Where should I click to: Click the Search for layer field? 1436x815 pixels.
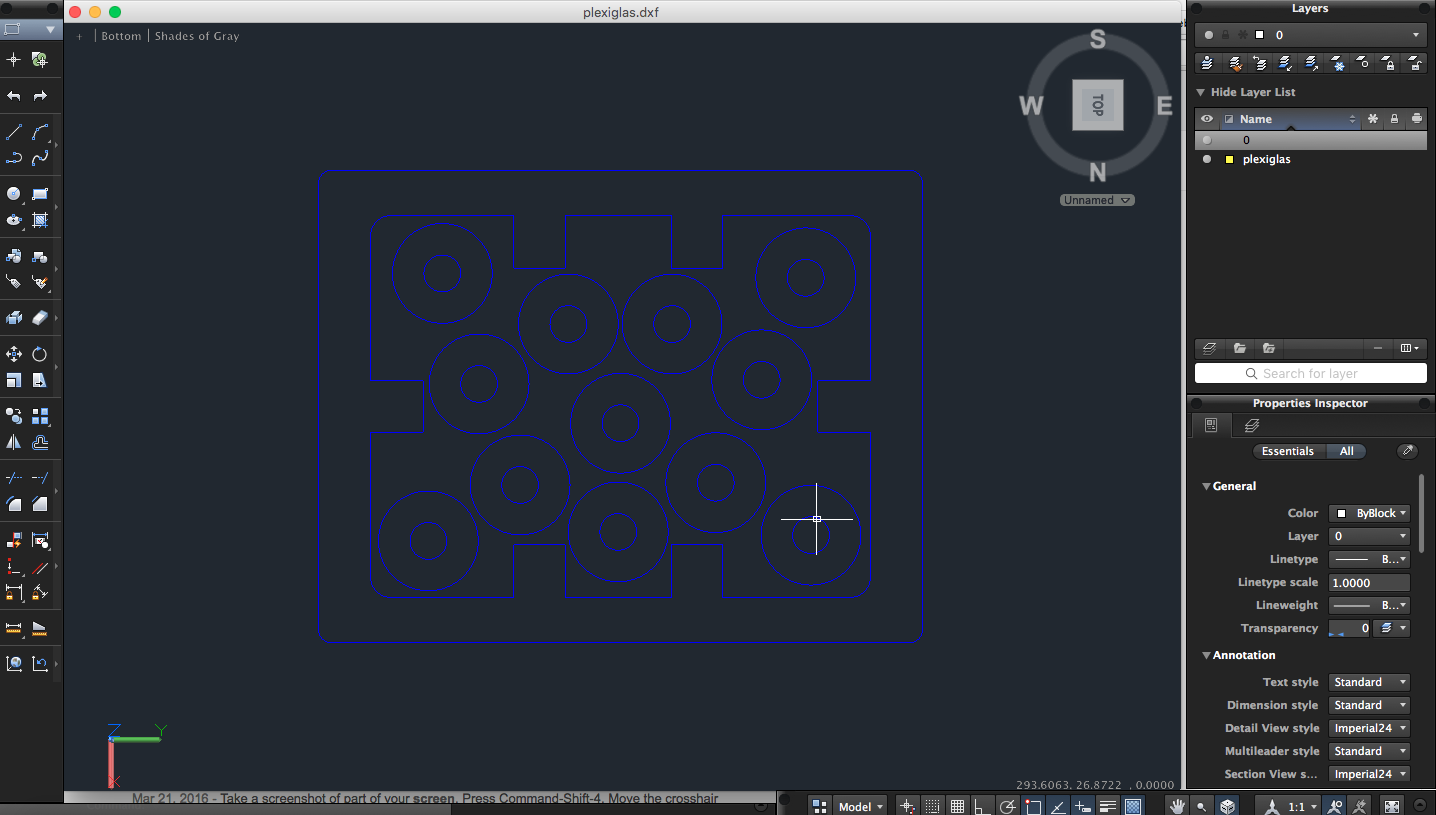pos(1311,373)
